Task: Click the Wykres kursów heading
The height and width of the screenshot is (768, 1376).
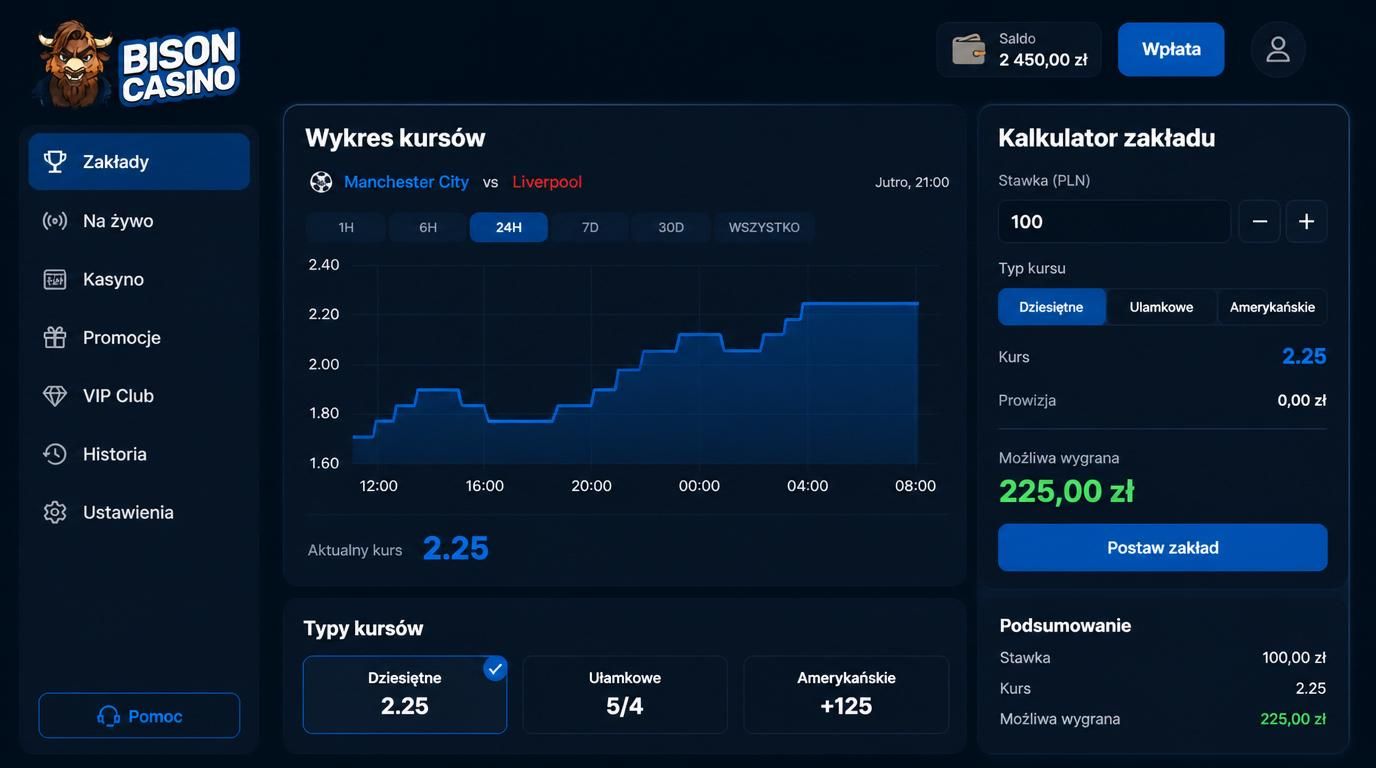Action: tap(395, 138)
